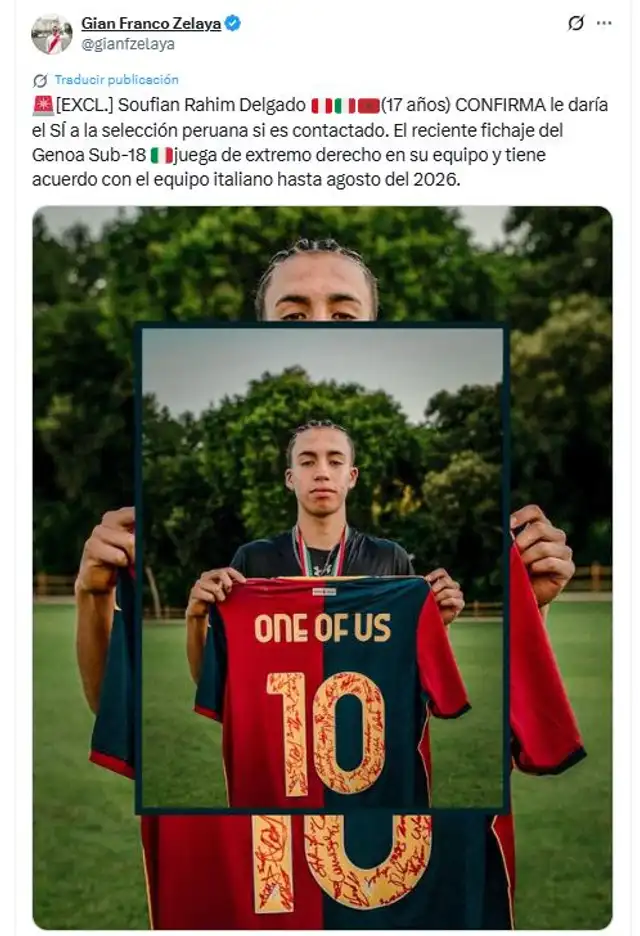Open the framed inner photo of the player
Screen dimensions: 640x936
click(x=322, y=568)
